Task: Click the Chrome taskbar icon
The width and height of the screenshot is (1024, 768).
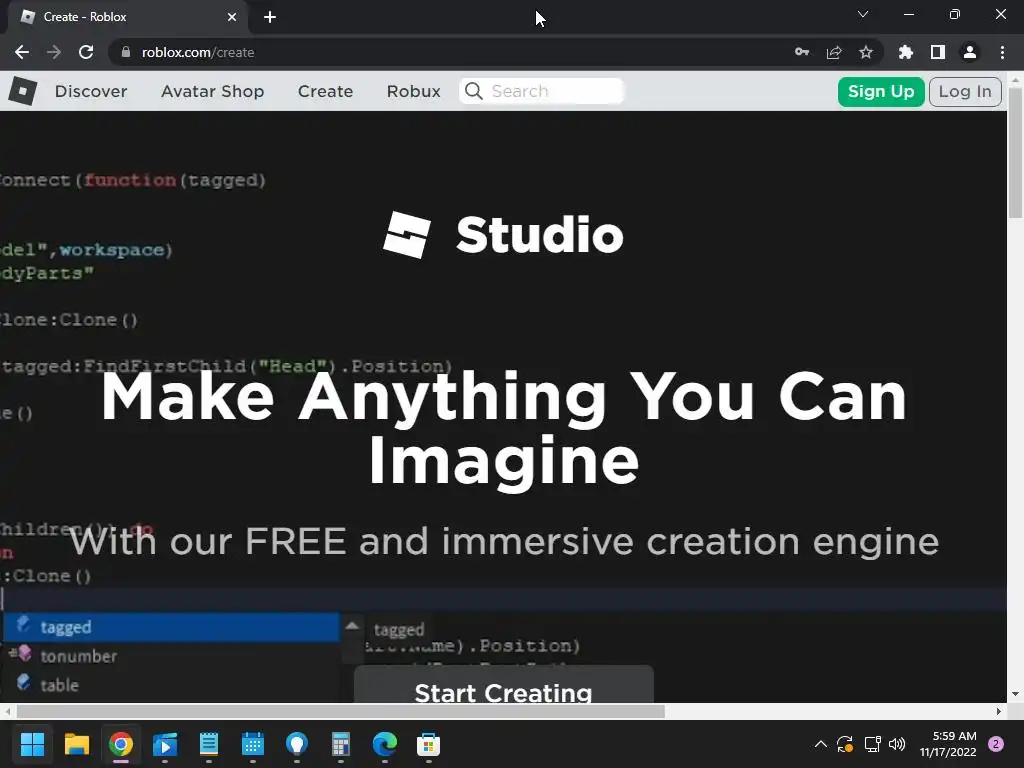Action: 121,744
